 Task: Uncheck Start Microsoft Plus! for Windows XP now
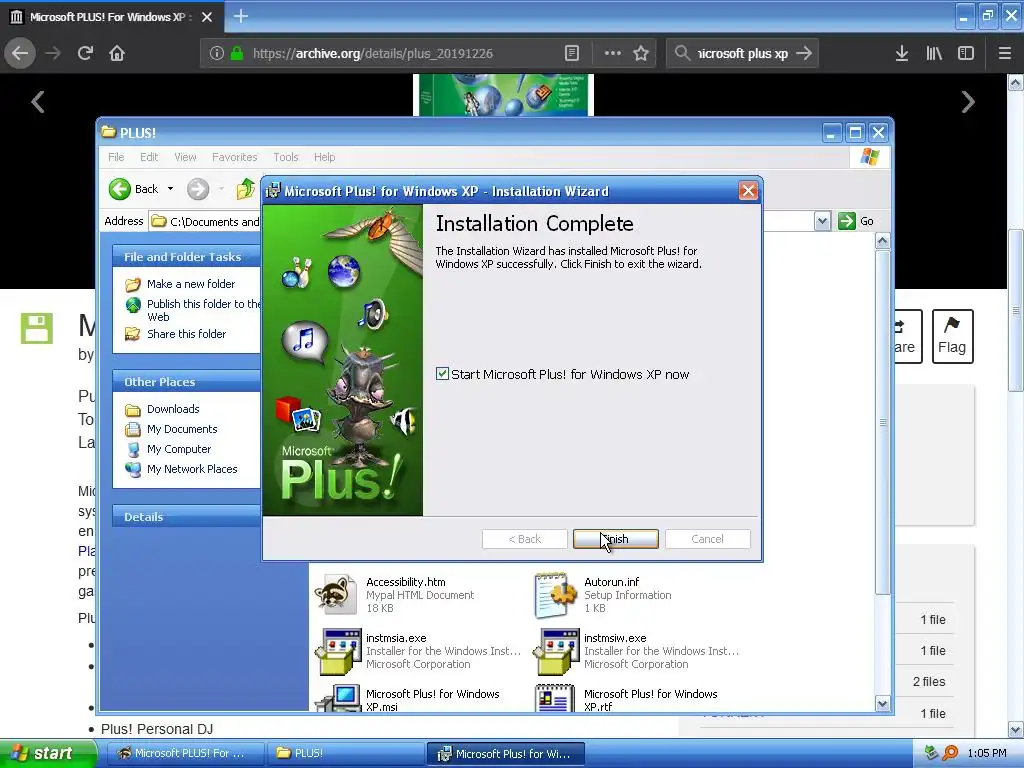point(442,374)
